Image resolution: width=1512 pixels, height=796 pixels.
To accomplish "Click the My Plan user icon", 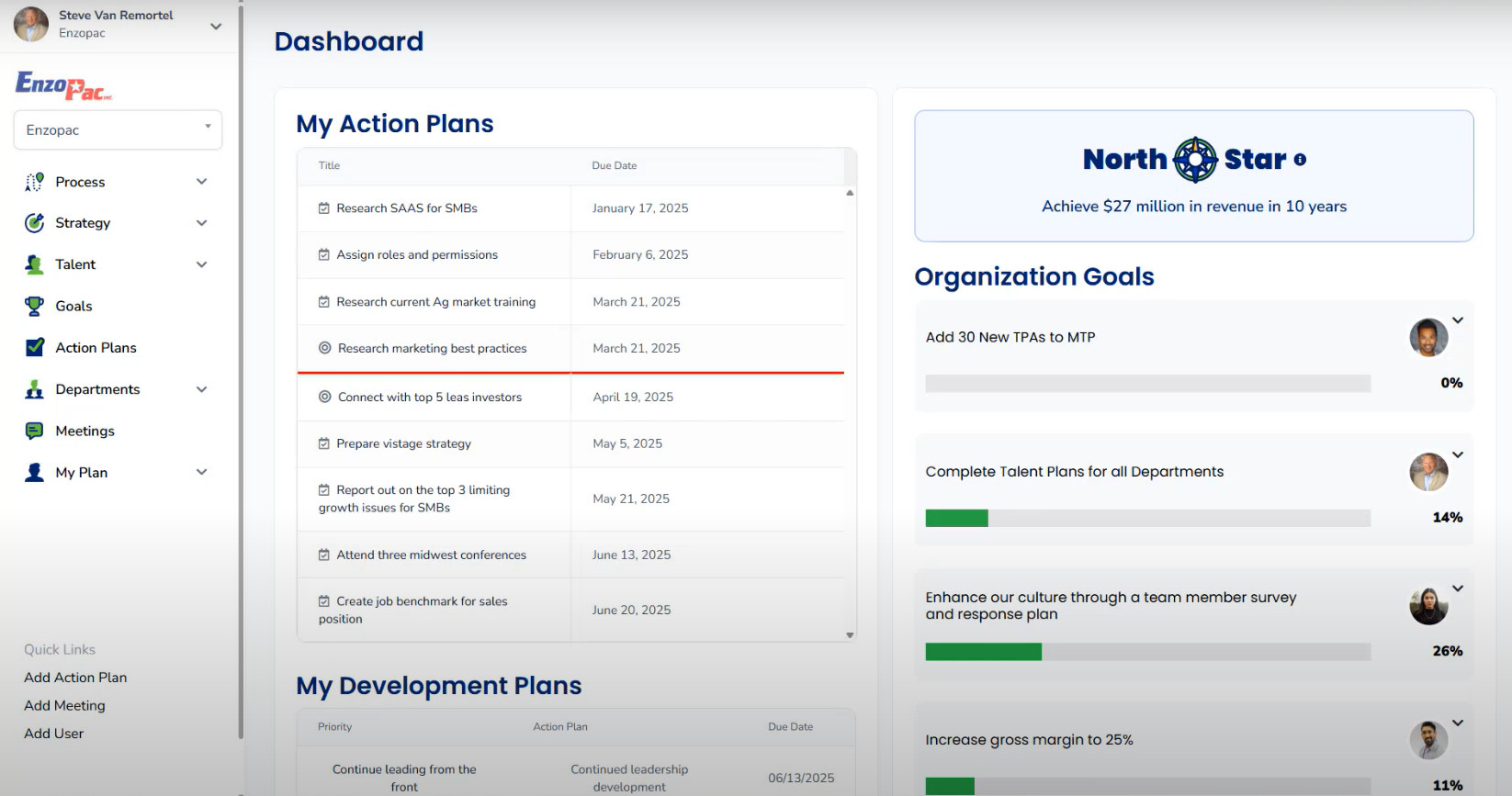I will click(x=34, y=472).
